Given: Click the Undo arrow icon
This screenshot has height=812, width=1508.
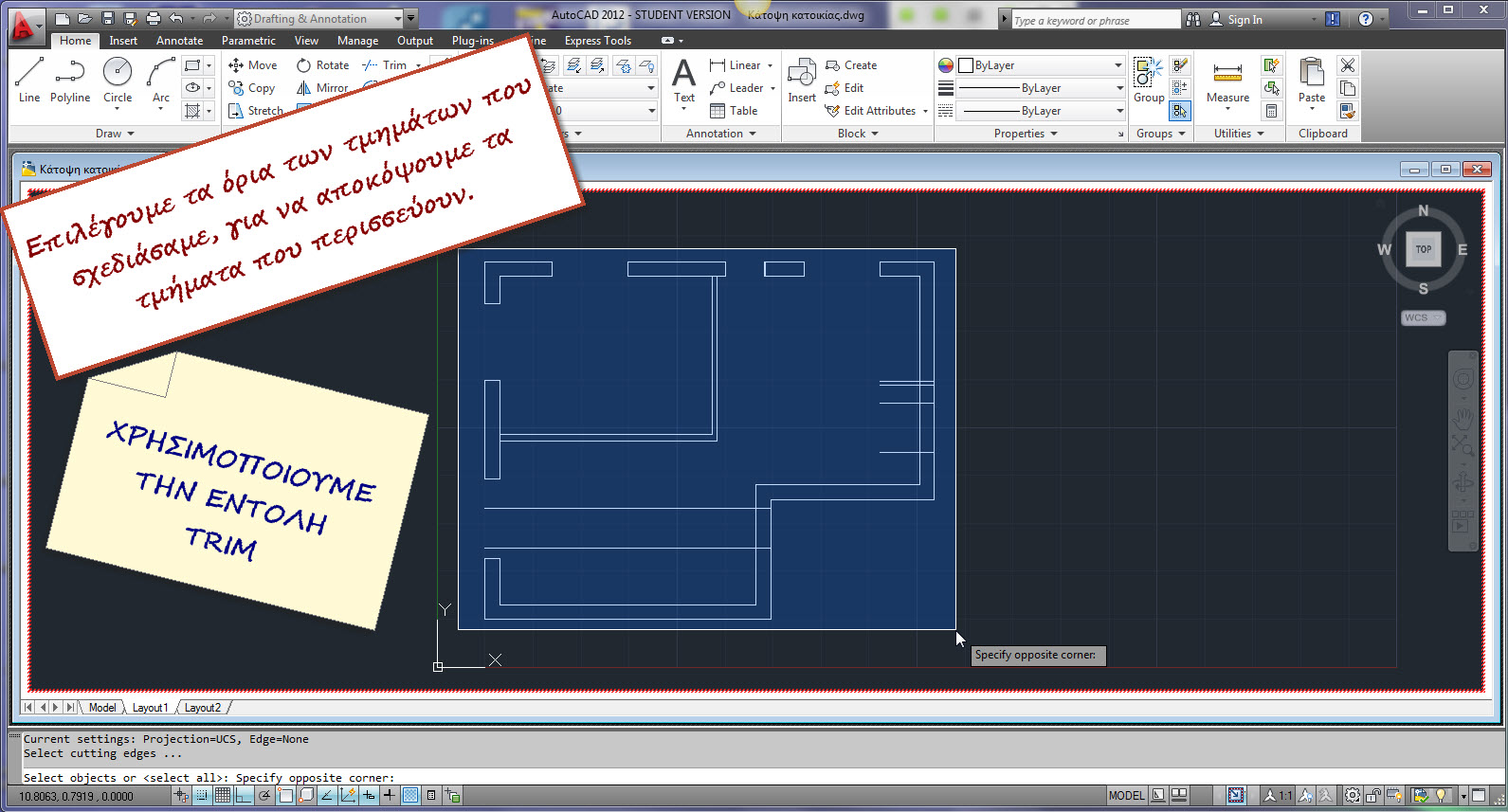Looking at the screenshot, I should pos(175,18).
